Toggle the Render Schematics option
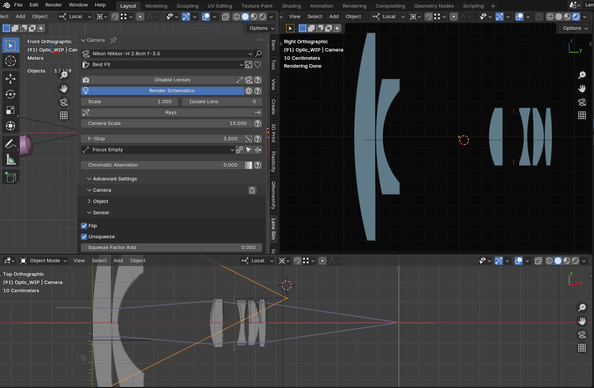The image size is (594, 388). 163,91
